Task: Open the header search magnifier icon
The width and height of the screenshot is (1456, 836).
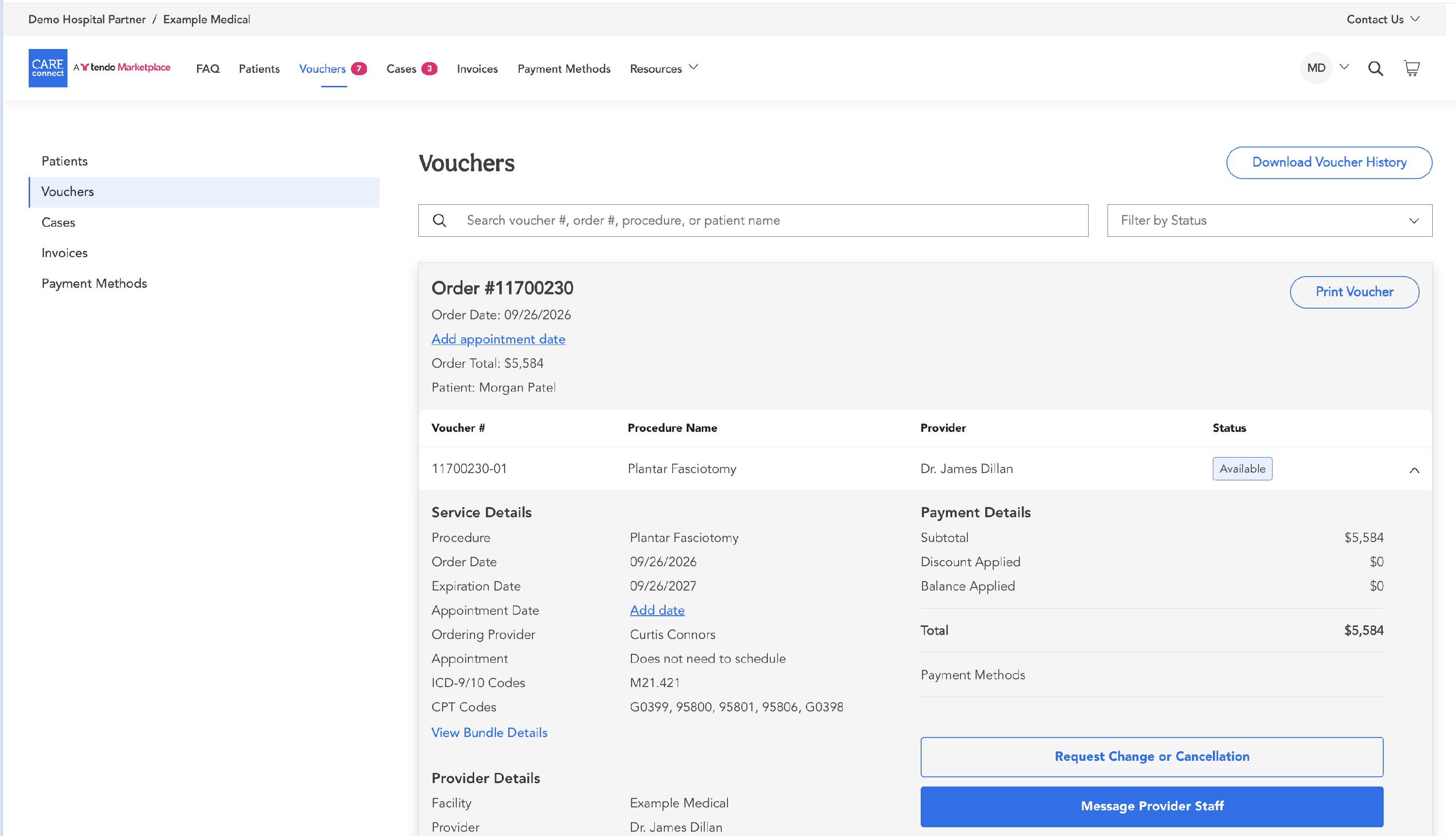Action: click(x=1375, y=68)
